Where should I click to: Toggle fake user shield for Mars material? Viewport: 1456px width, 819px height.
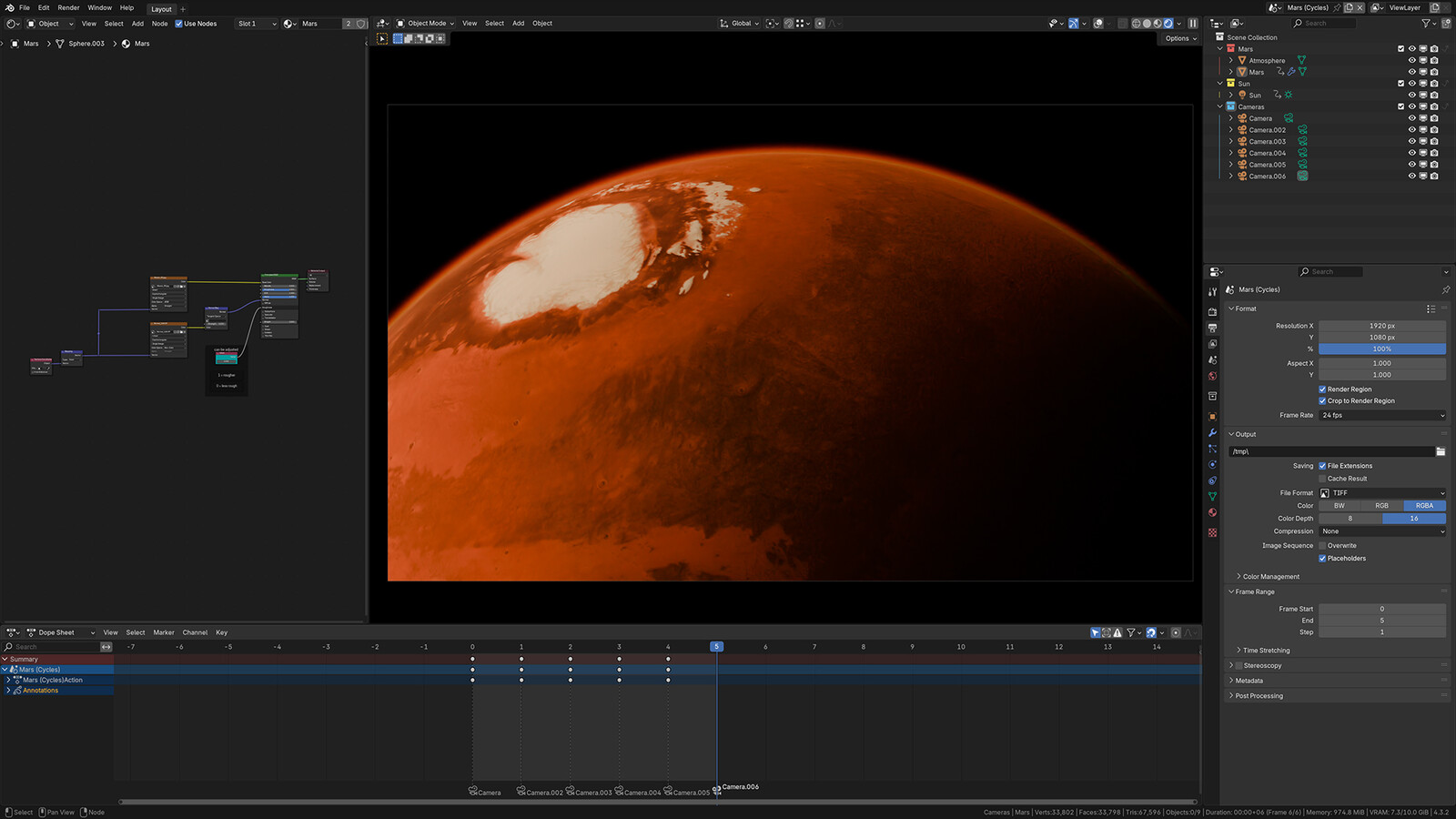[361, 24]
